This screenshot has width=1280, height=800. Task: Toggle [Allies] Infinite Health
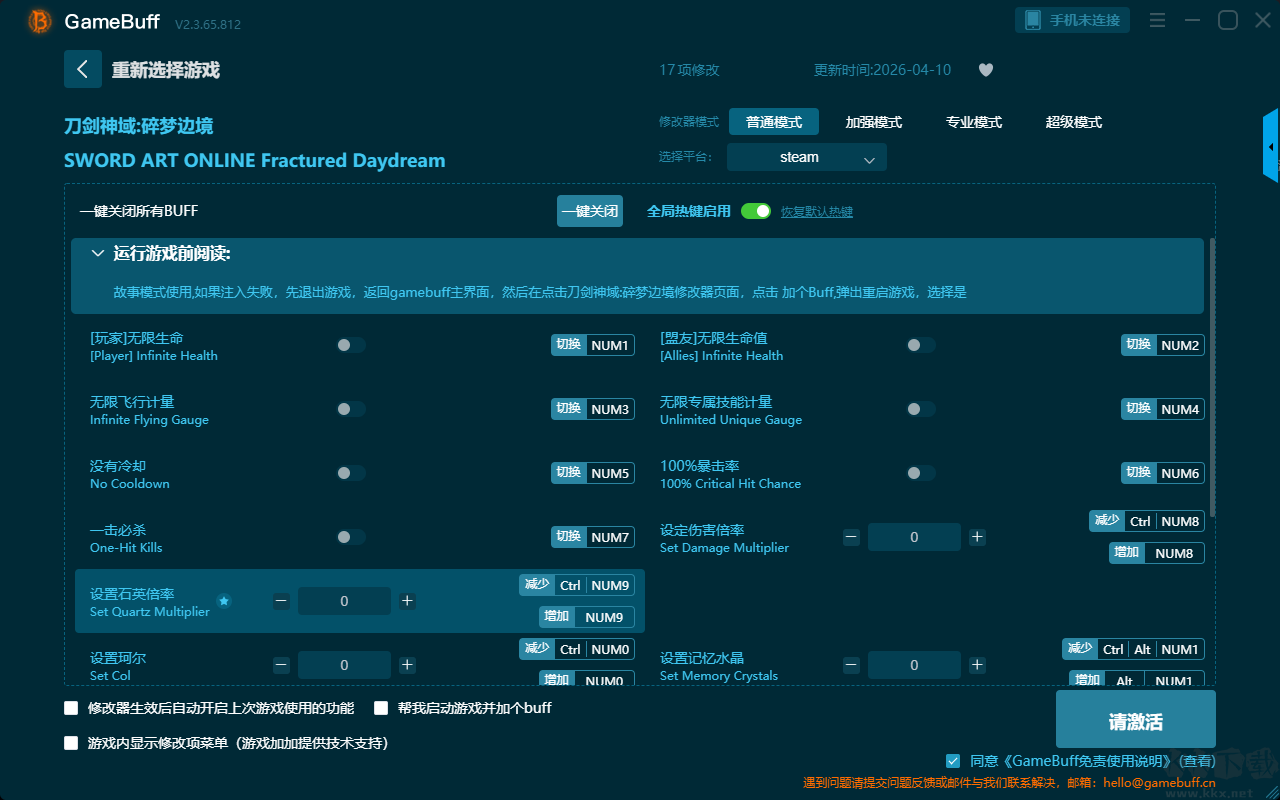coord(921,345)
